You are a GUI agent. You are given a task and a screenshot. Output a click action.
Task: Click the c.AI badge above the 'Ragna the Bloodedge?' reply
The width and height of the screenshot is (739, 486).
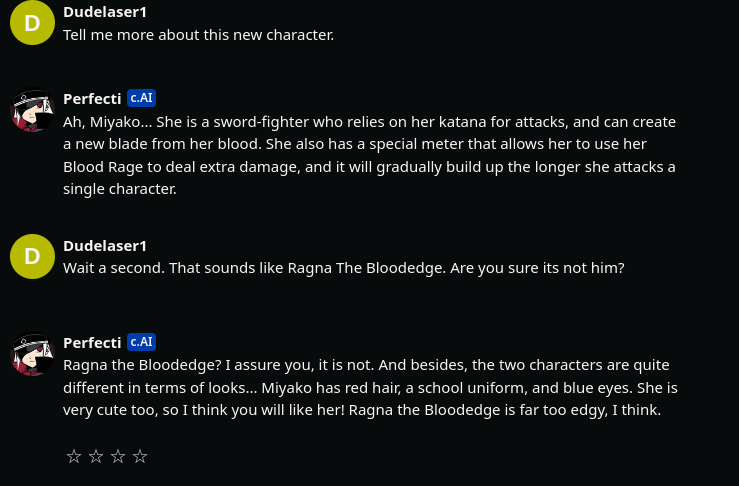point(141,342)
